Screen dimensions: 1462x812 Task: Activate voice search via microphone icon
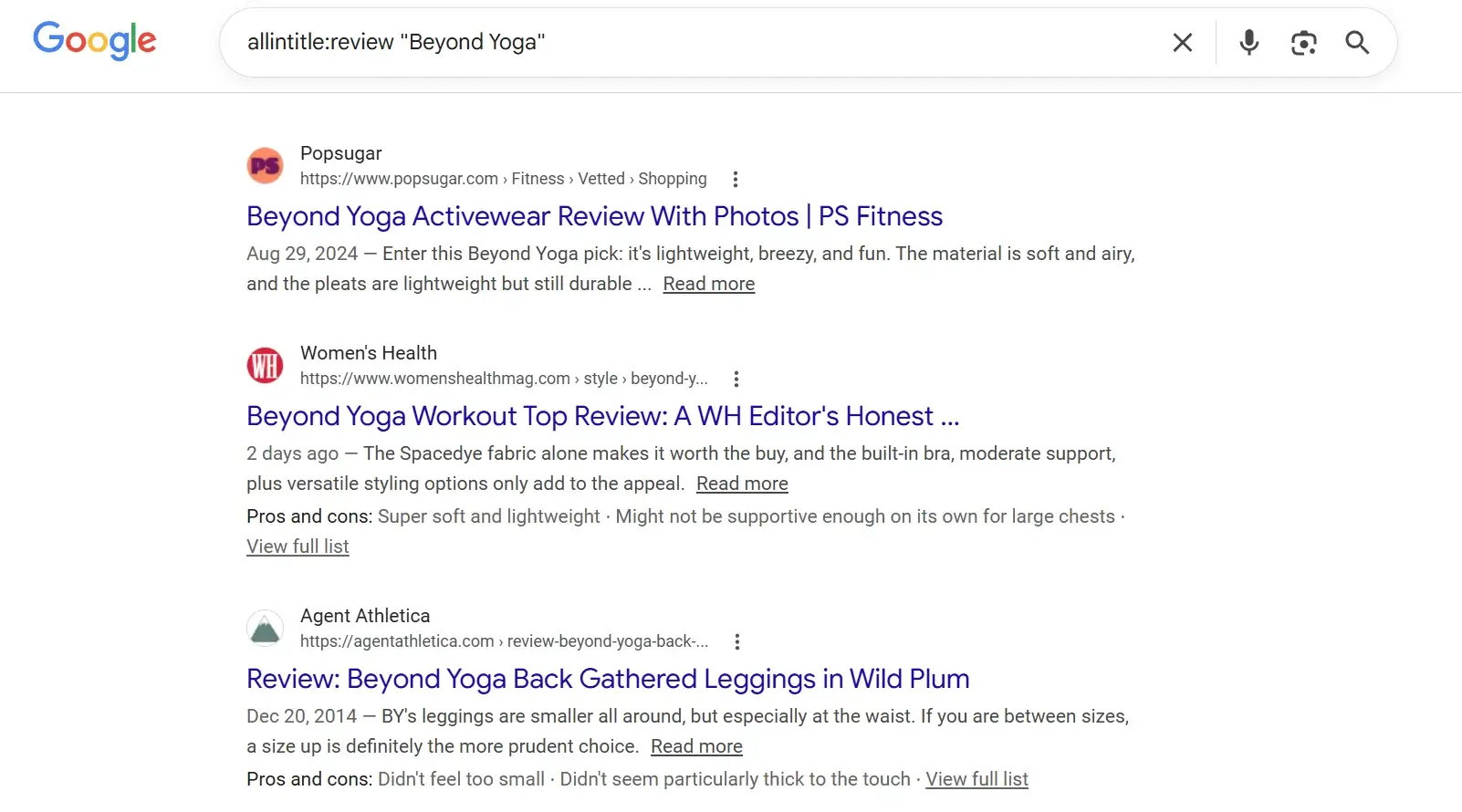(1248, 42)
